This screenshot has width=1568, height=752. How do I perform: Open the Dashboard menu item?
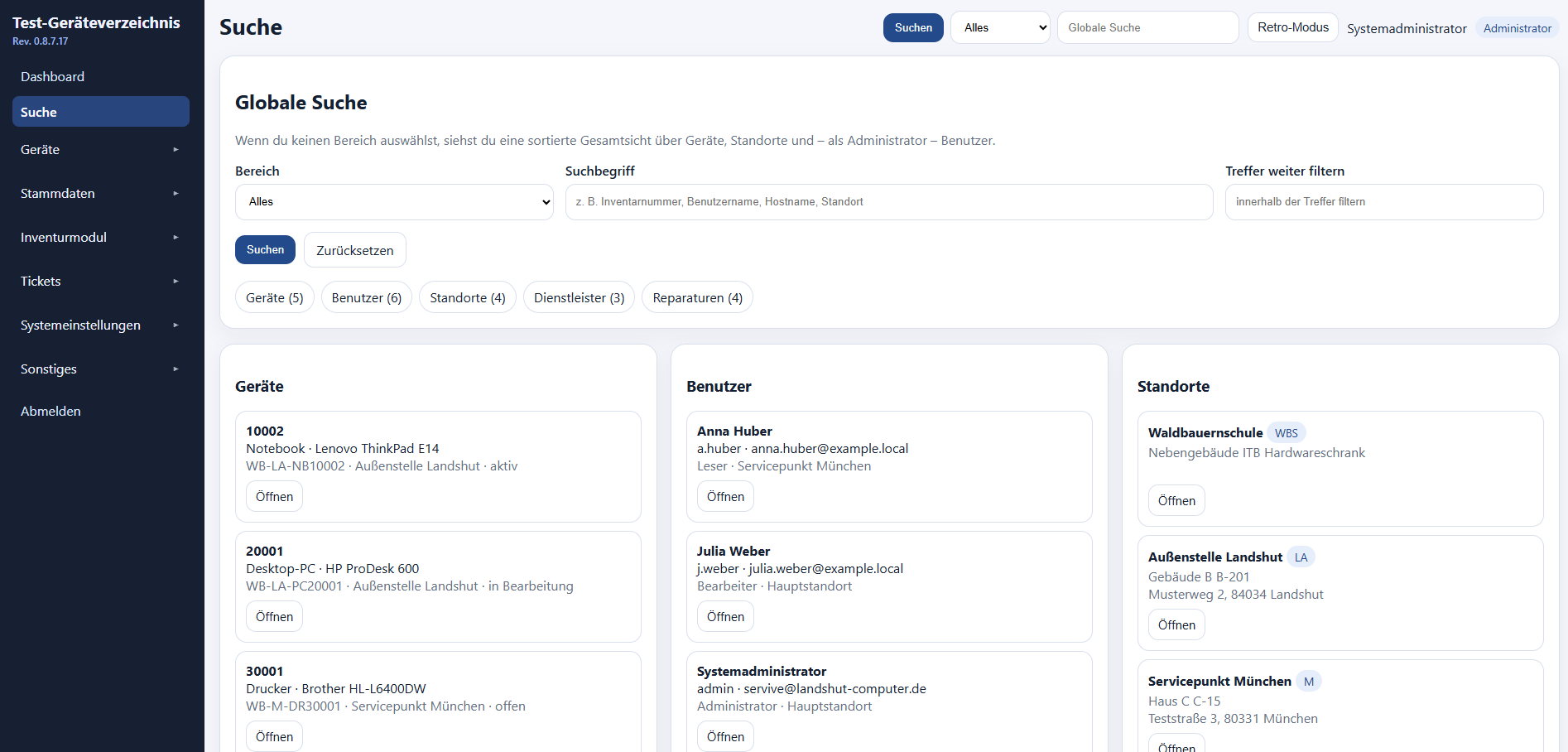tap(101, 76)
